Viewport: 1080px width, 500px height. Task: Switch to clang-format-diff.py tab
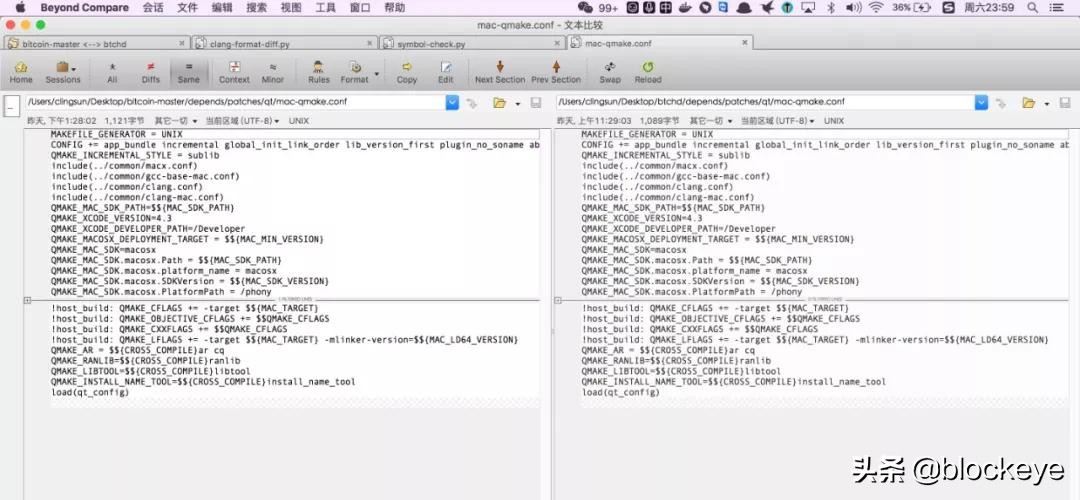(284, 43)
